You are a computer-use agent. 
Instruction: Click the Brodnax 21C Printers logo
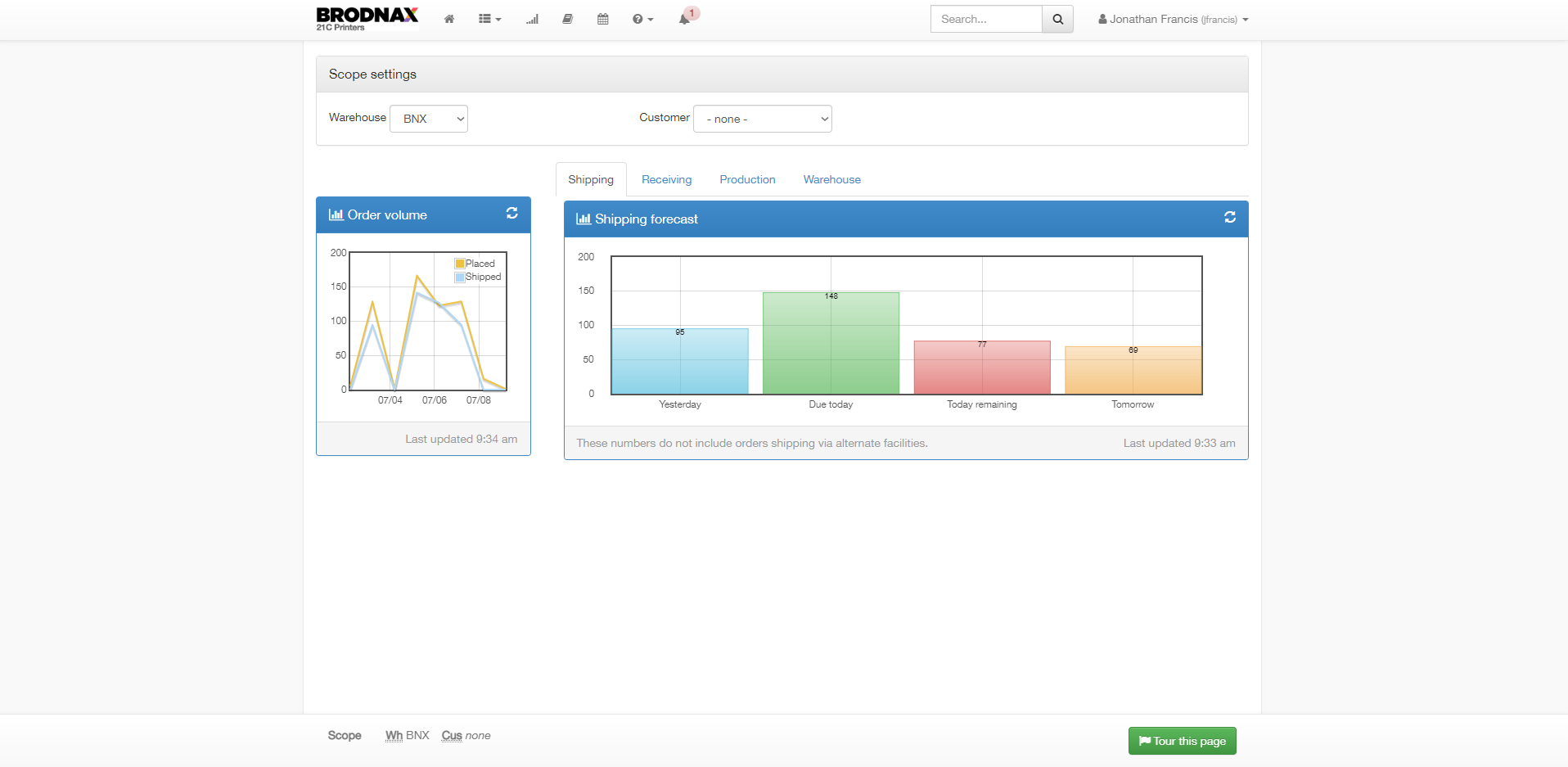coord(367,18)
